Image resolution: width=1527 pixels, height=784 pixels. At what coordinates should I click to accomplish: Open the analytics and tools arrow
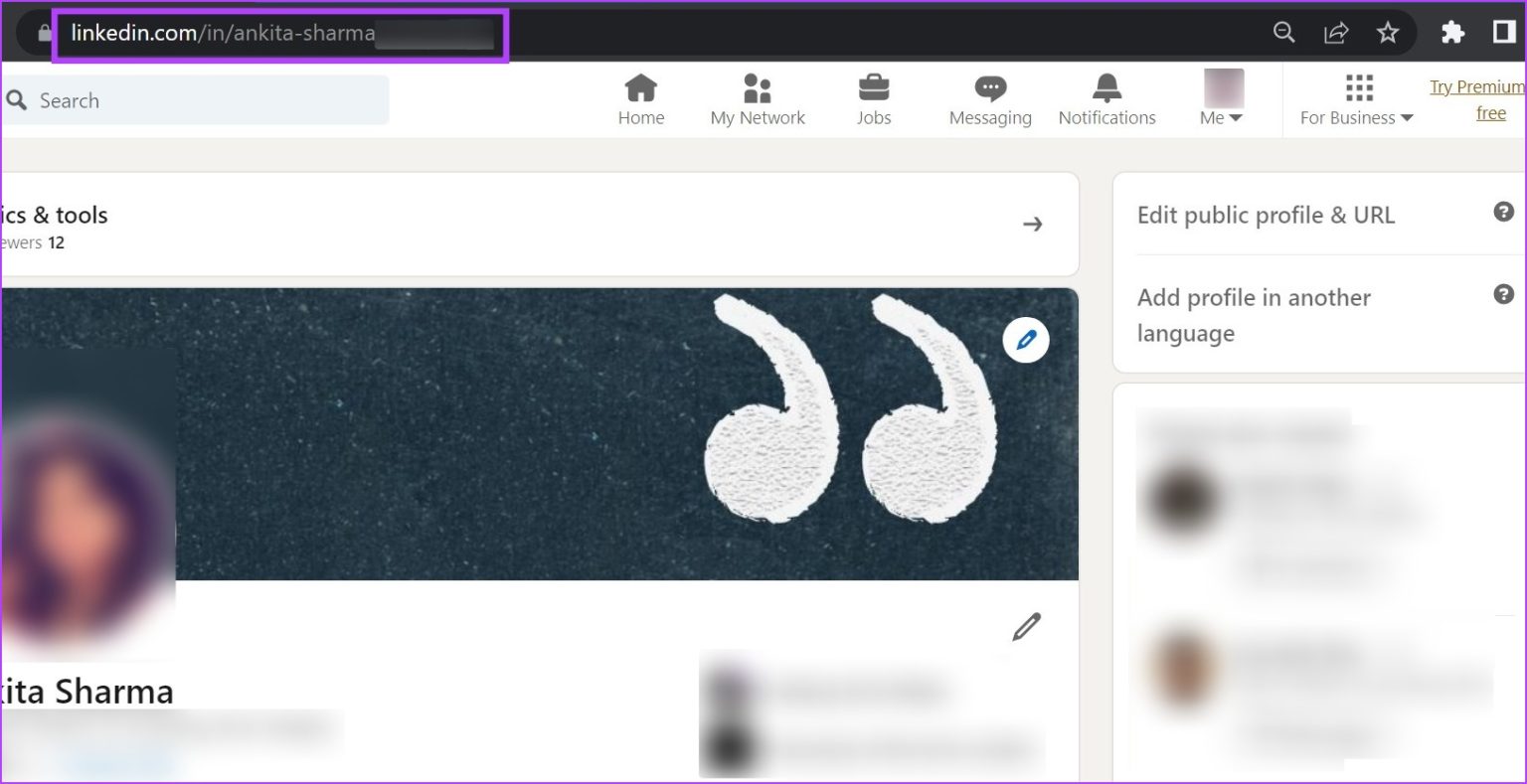pyautogui.click(x=1033, y=224)
